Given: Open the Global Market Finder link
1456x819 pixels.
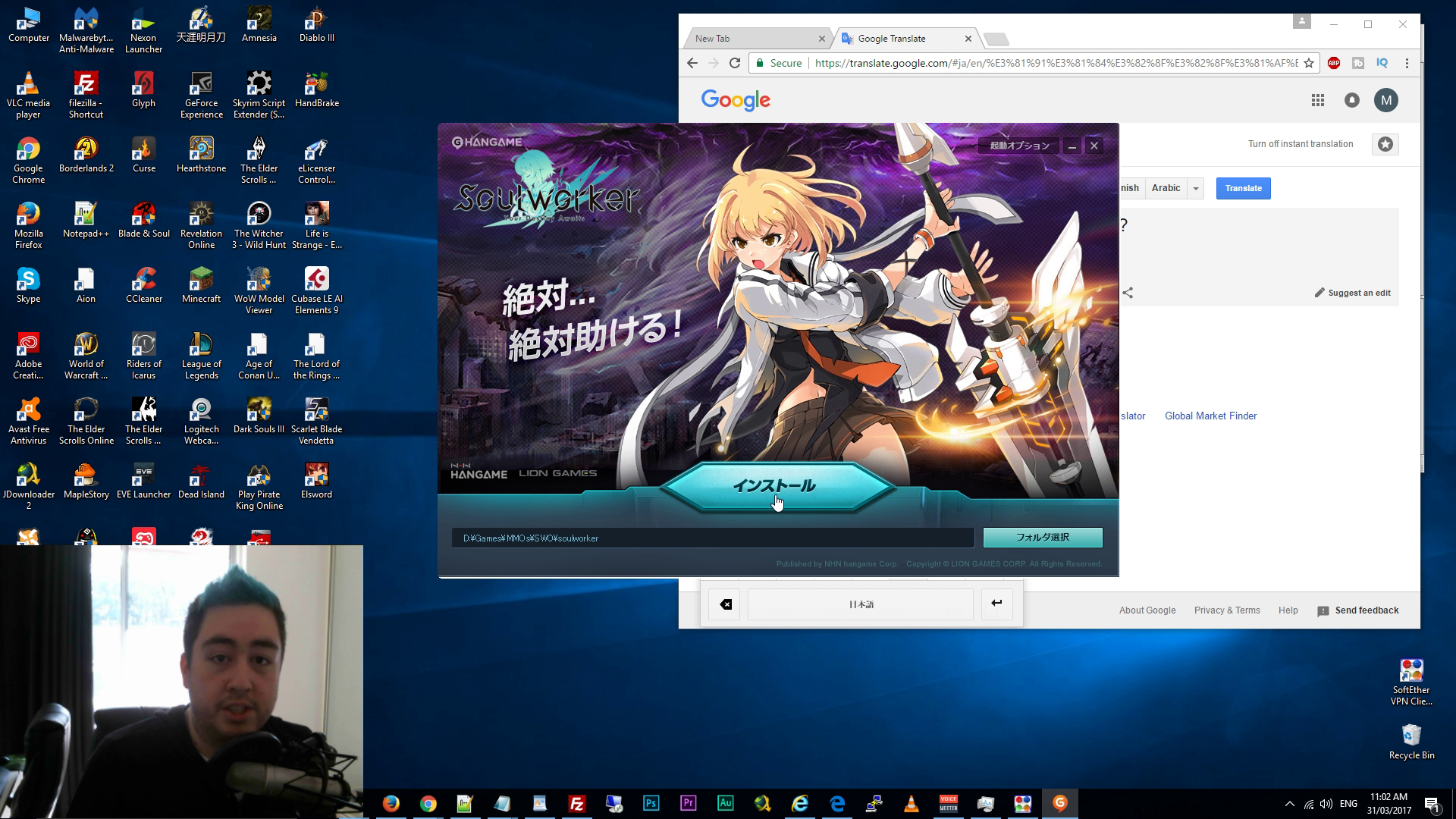Looking at the screenshot, I should [1210, 416].
